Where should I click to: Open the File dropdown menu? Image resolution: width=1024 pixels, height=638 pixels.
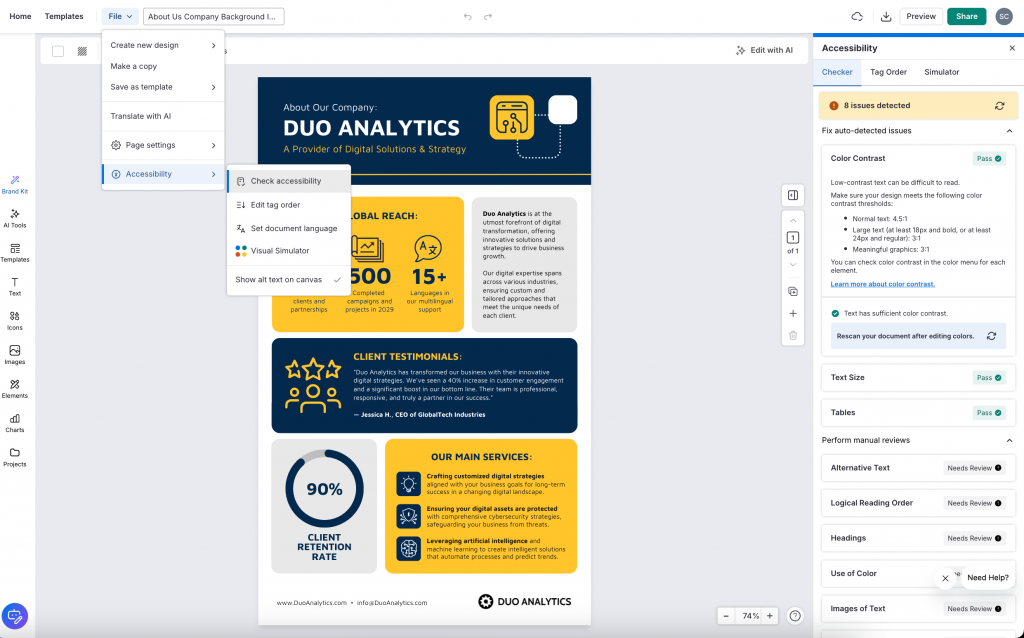(x=120, y=16)
